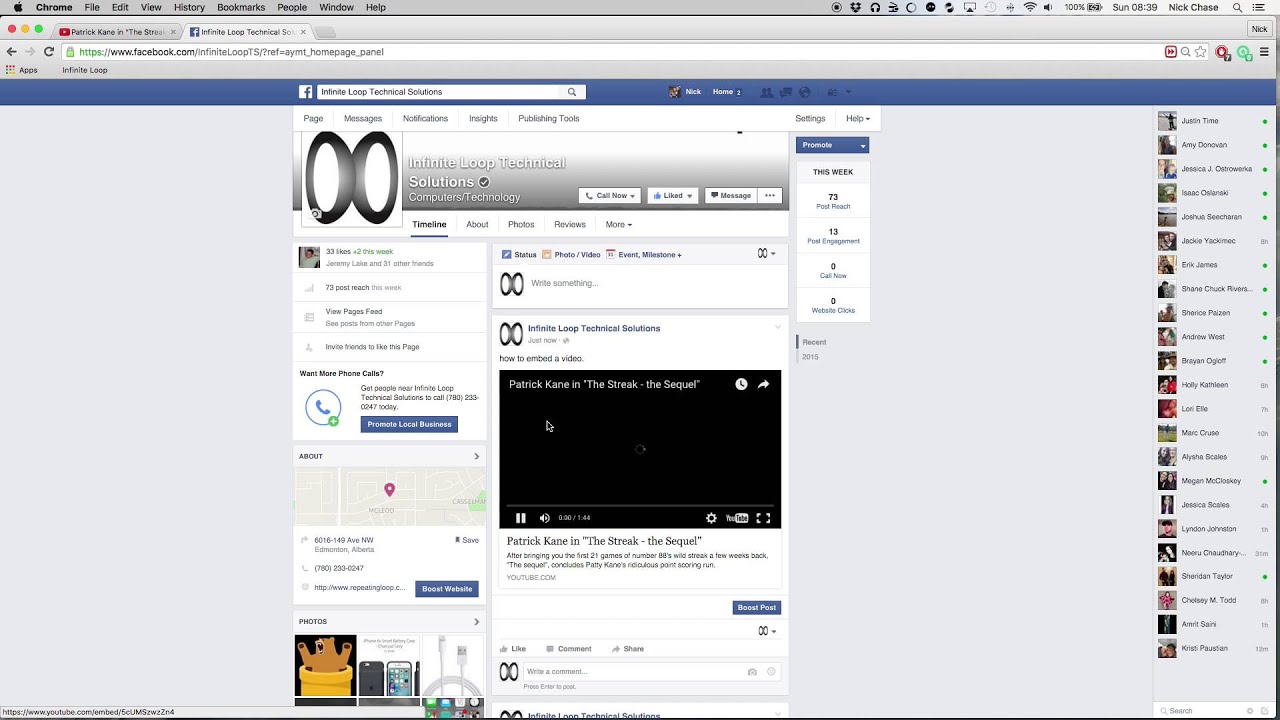Click the video progress bar
Image resolution: width=1280 pixels, height=720 pixels.
pyautogui.click(x=640, y=505)
